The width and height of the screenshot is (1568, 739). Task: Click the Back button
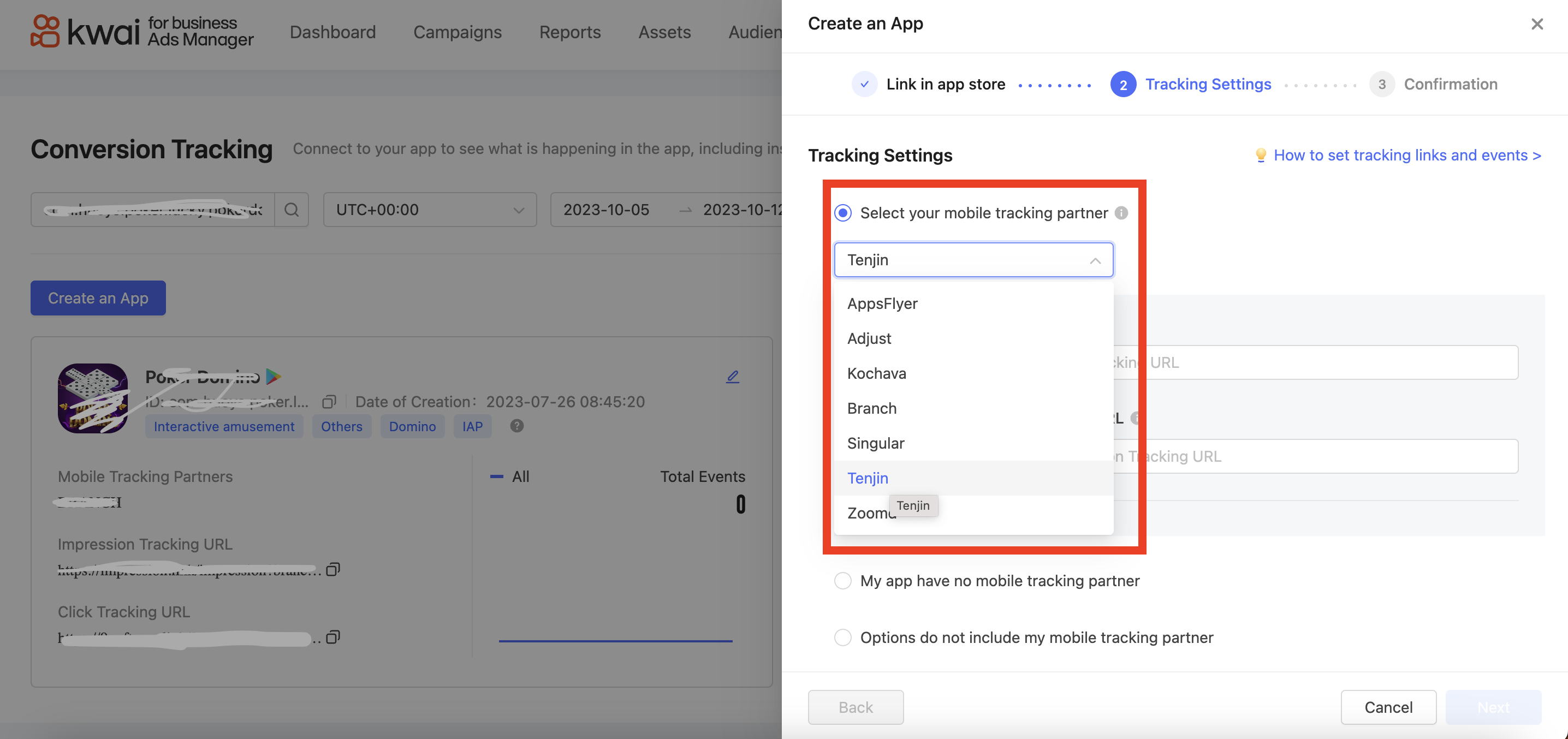pos(855,707)
